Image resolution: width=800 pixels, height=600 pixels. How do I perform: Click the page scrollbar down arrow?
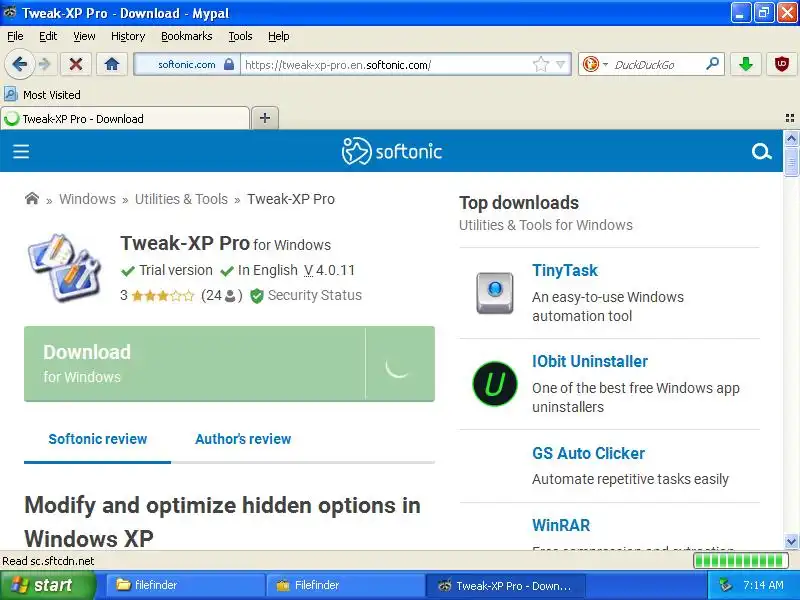pyautogui.click(x=791, y=541)
